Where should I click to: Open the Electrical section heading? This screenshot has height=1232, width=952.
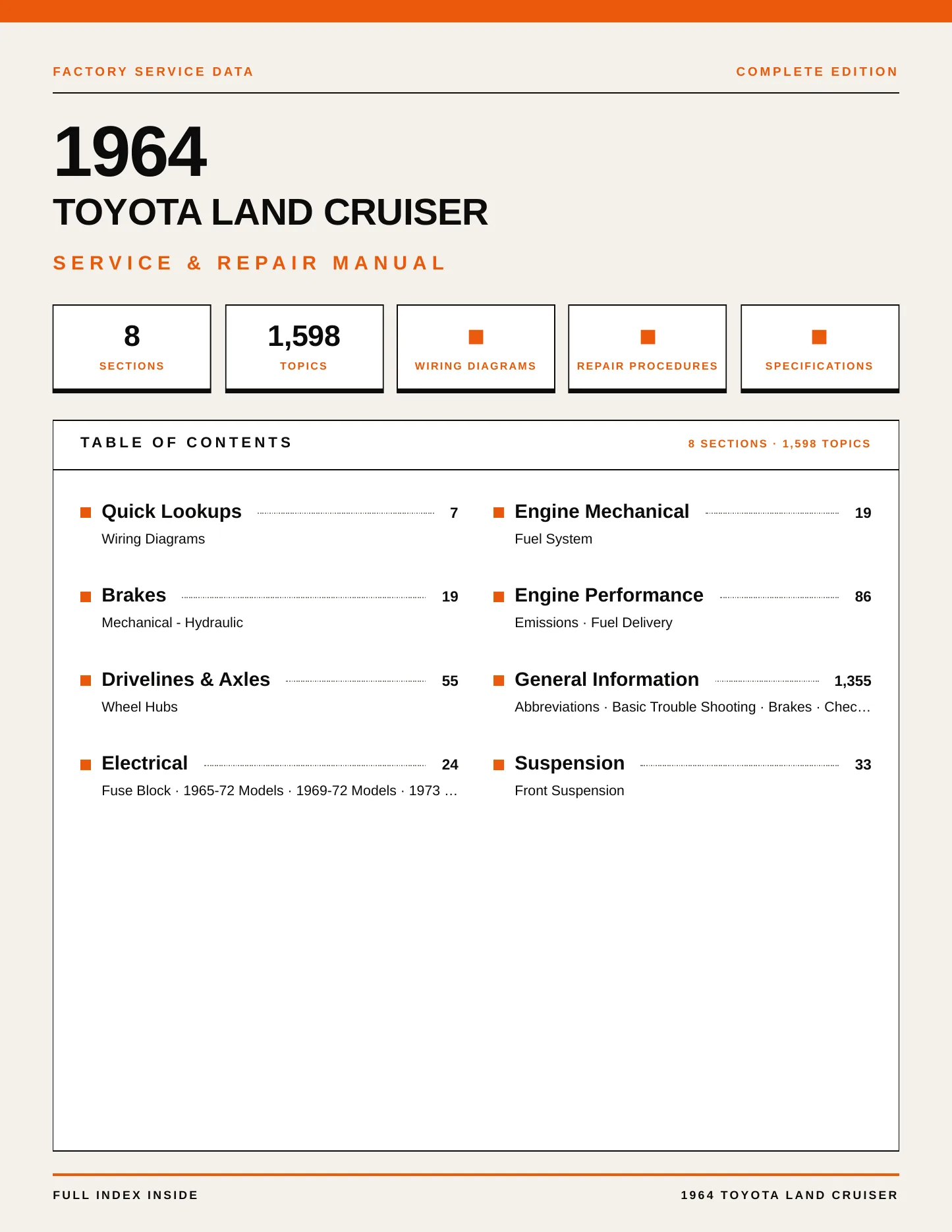[x=144, y=763]
